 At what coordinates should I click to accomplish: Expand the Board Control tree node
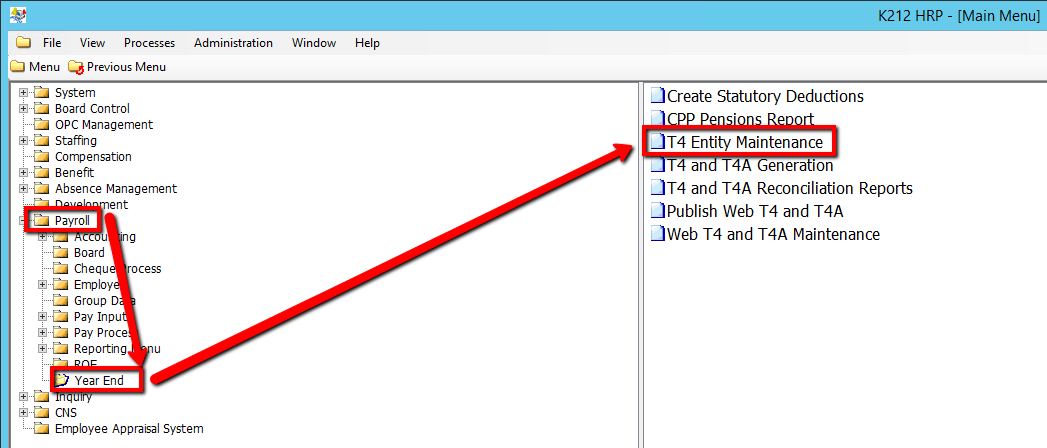click(x=24, y=109)
